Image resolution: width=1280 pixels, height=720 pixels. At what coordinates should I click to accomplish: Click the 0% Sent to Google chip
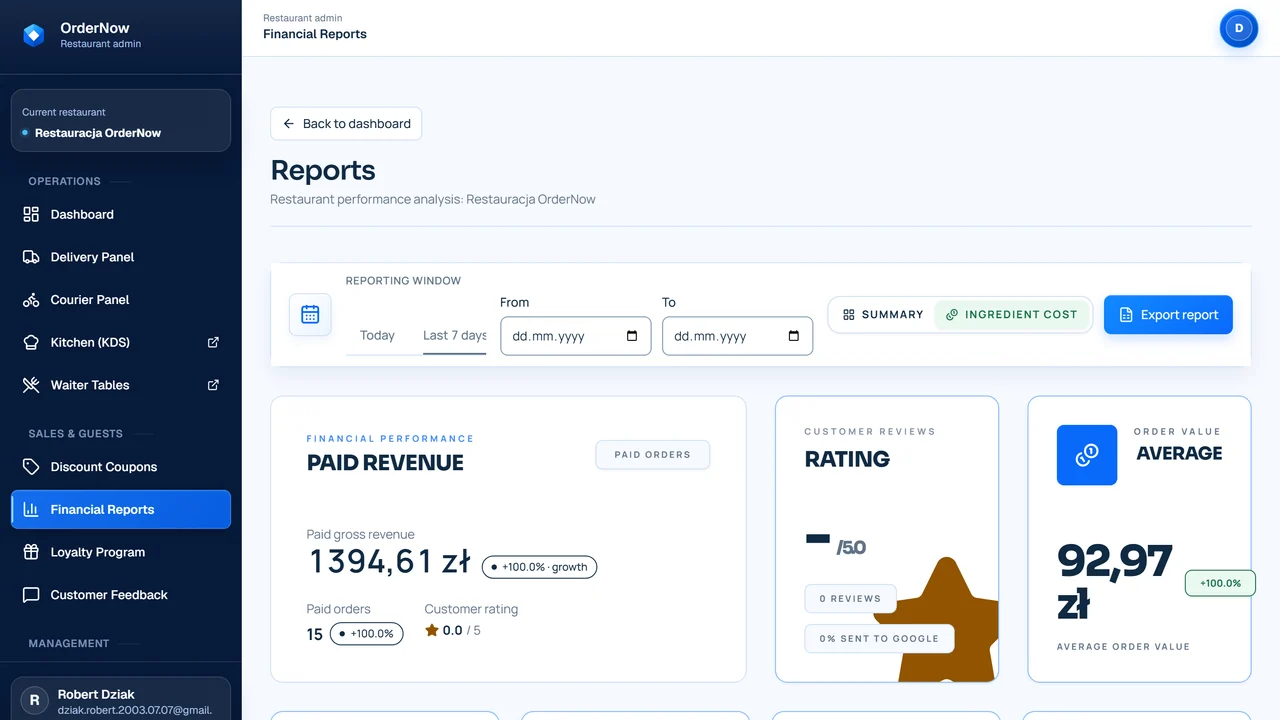[x=879, y=639]
